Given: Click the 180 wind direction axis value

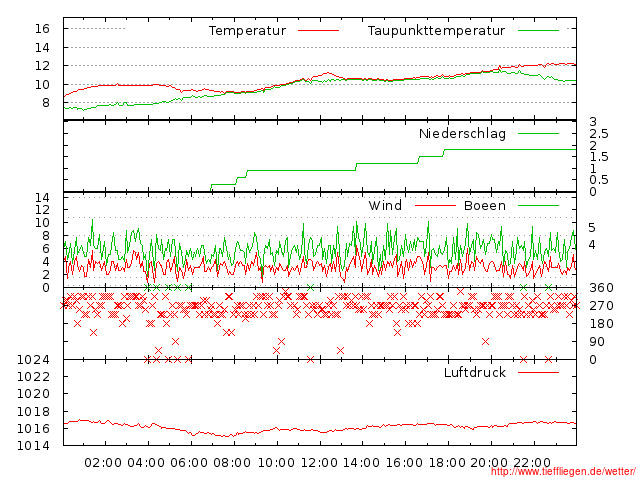Looking at the screenshot, I should click(601, 324).
